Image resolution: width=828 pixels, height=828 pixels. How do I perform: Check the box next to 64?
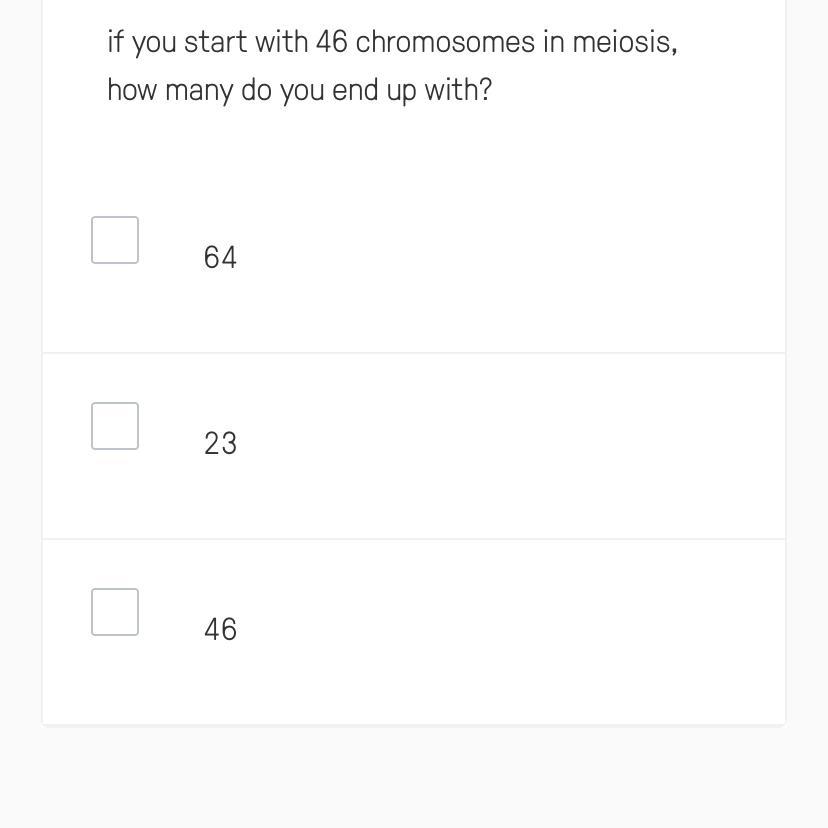115,240
